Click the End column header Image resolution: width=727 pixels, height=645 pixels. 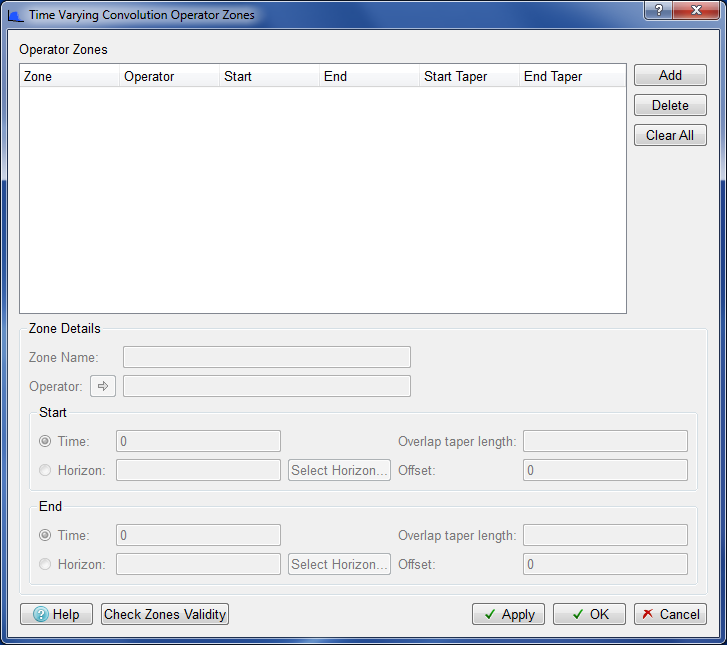370,76
